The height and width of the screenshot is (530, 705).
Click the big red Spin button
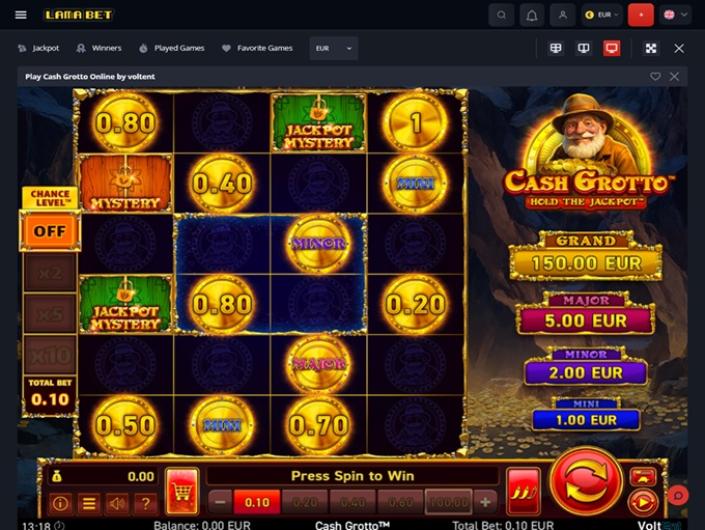586,481
